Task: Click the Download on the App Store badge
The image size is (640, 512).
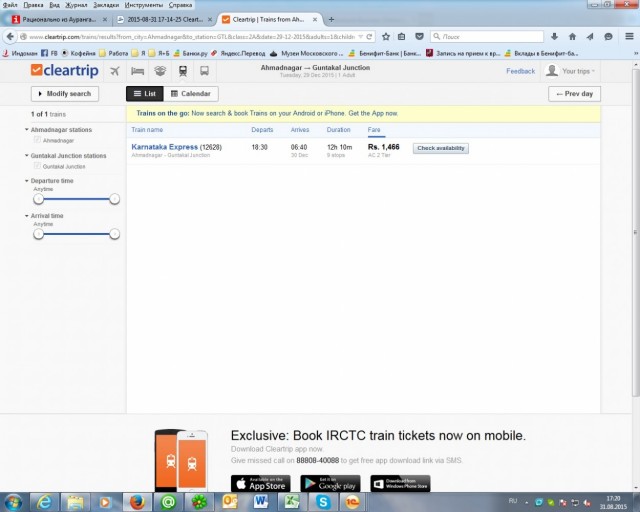Action: 260,484
